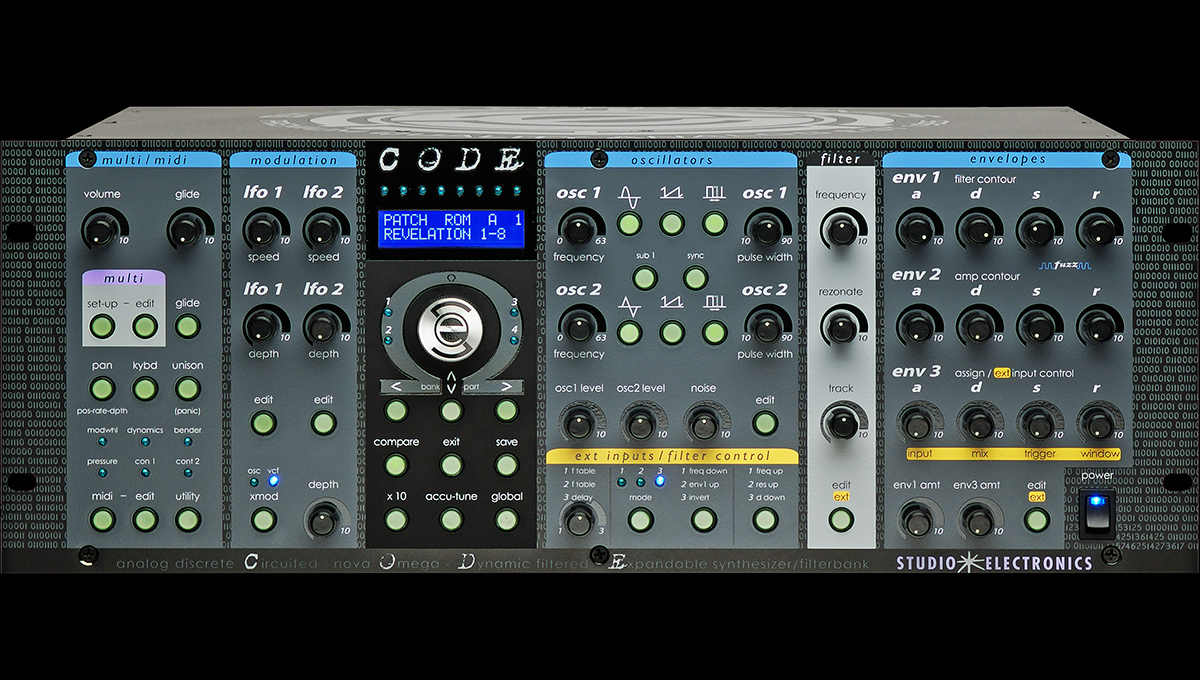This screenshot has width=1200, height=680.
Task: Toggle the power switch
Action: pos(1097,513)
